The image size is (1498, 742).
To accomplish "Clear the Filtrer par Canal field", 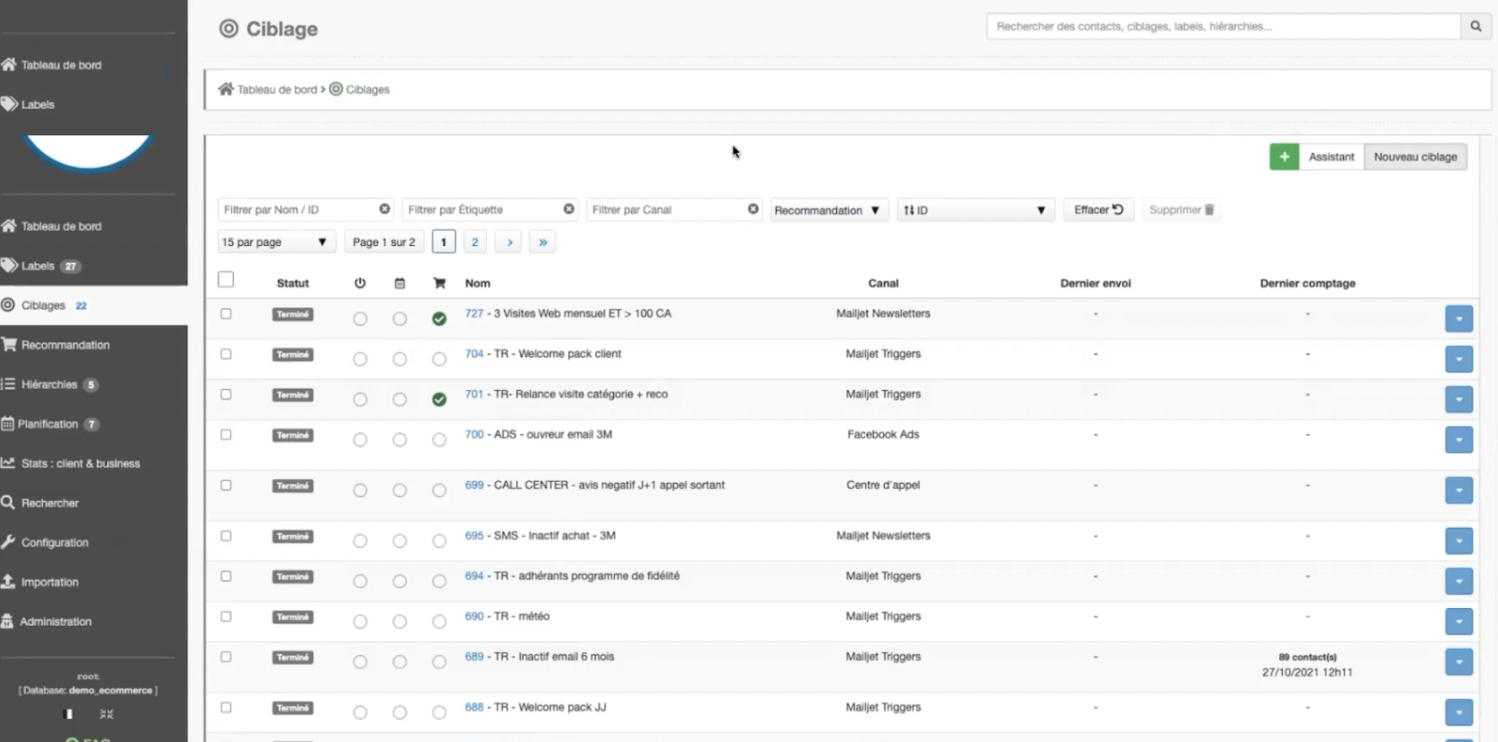I will pyautogui.click(x=753, y=209).
